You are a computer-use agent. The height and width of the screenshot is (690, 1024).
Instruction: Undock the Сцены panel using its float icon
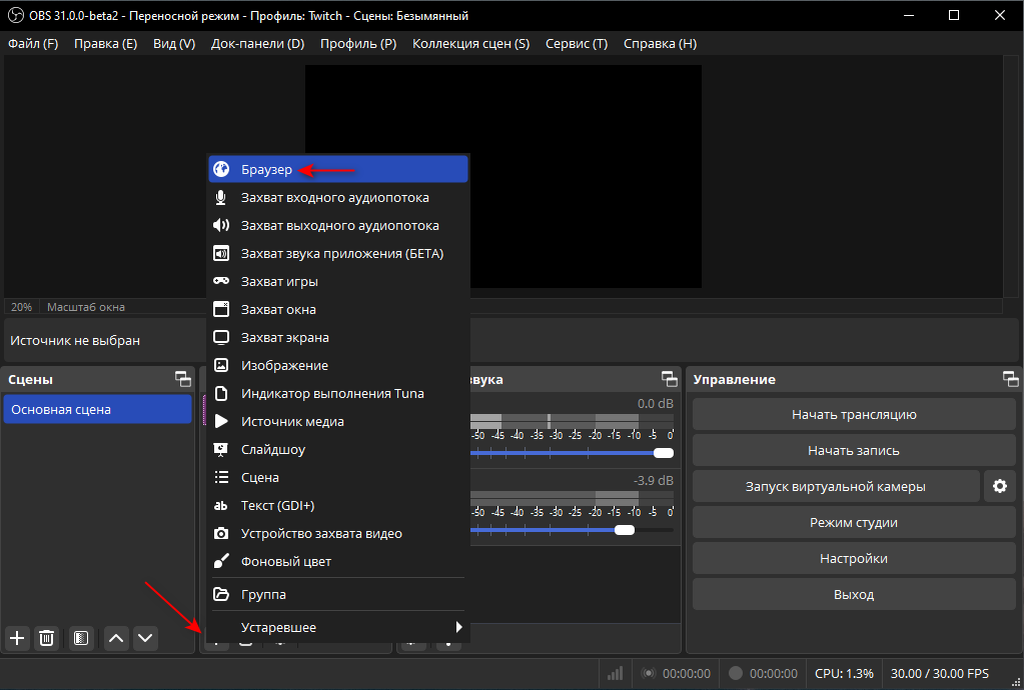point(183,379)
